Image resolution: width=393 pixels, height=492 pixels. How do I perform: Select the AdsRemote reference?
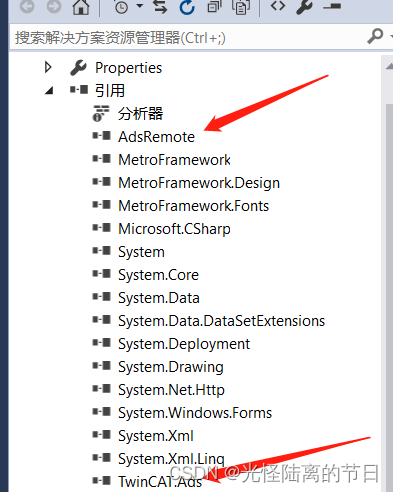[x=156, y=137]
